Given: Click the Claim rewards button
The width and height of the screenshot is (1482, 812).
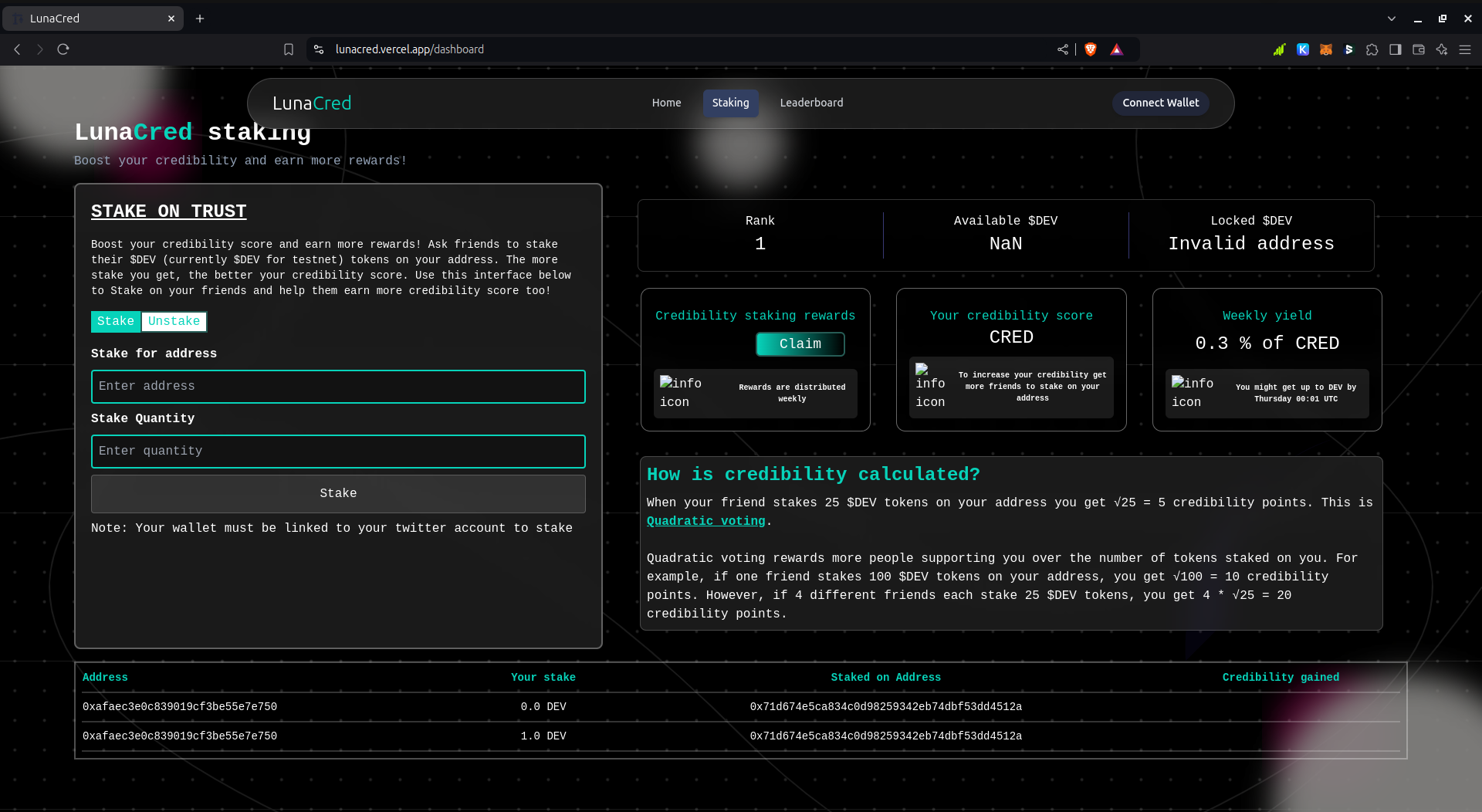Looking at the screenshot, I should tap(800, 344).
